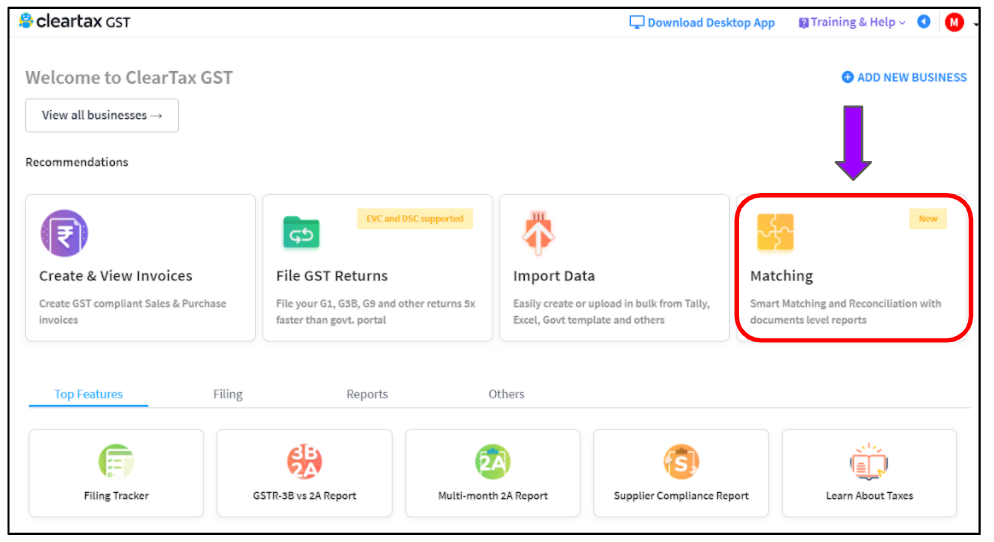
Task: Open the Create & View Invoices card title
Action: (115, 276)
